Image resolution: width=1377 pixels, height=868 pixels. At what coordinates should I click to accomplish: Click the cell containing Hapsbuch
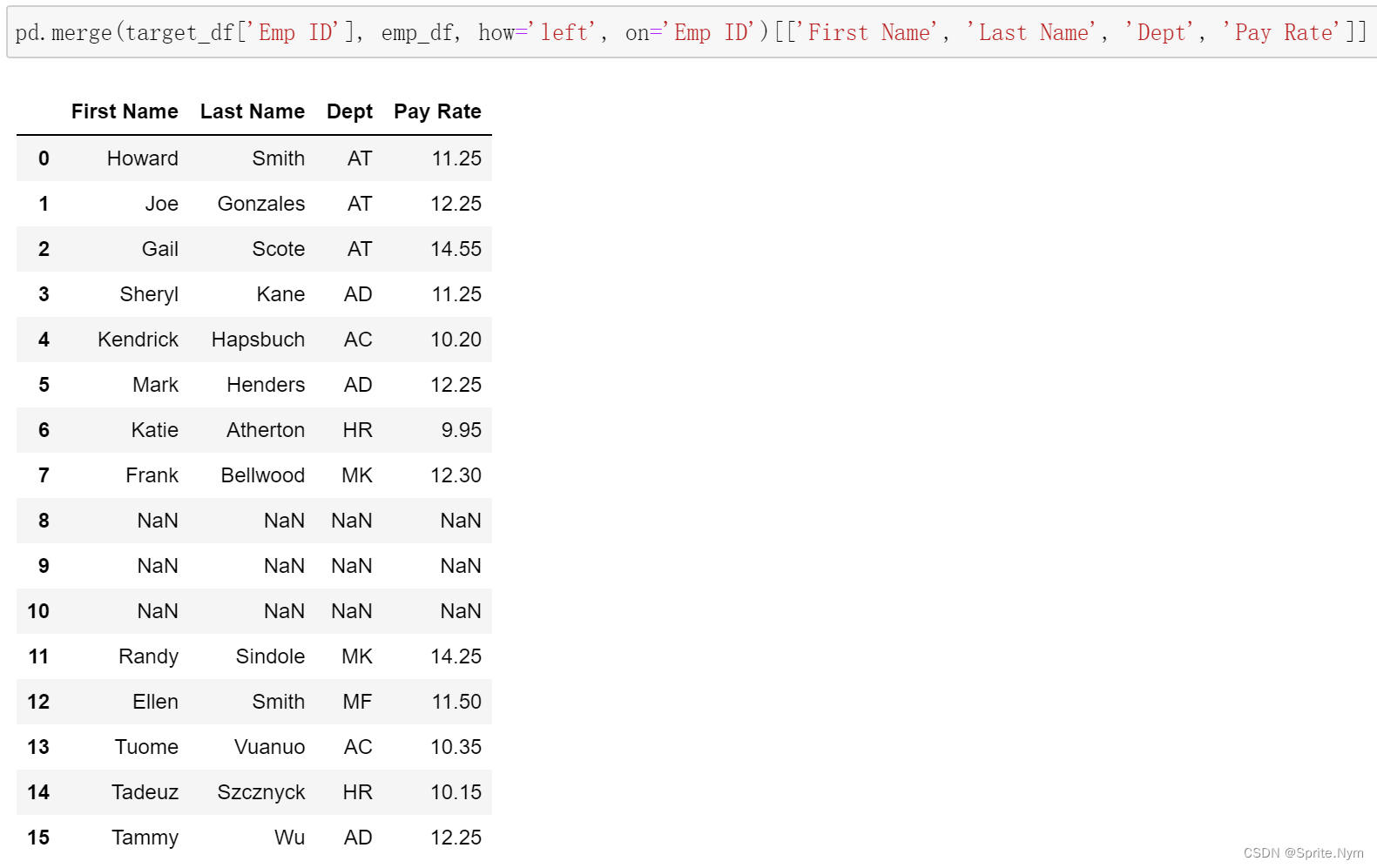click(x=258, y=340)
